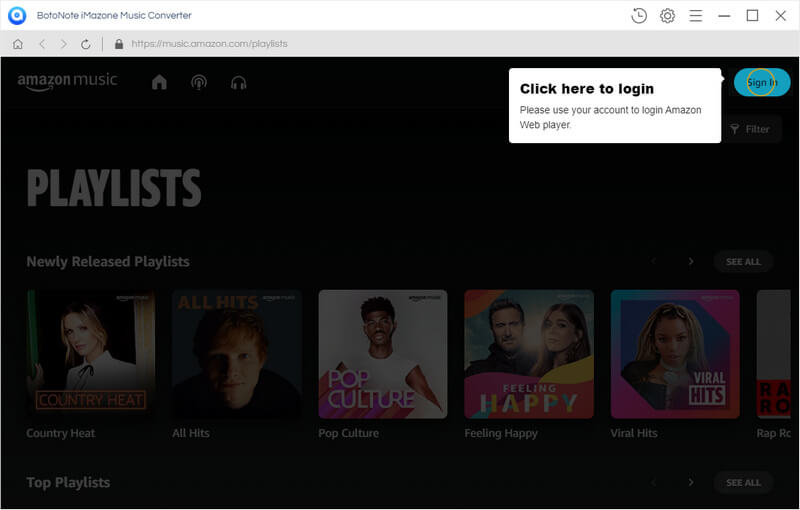The image size is (800, 510).
Task: Reload the page with refresh icon
Action: [86, 44]
